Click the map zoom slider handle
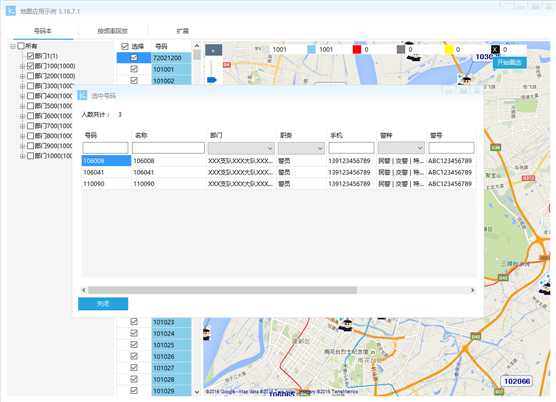 coord(212,80)
